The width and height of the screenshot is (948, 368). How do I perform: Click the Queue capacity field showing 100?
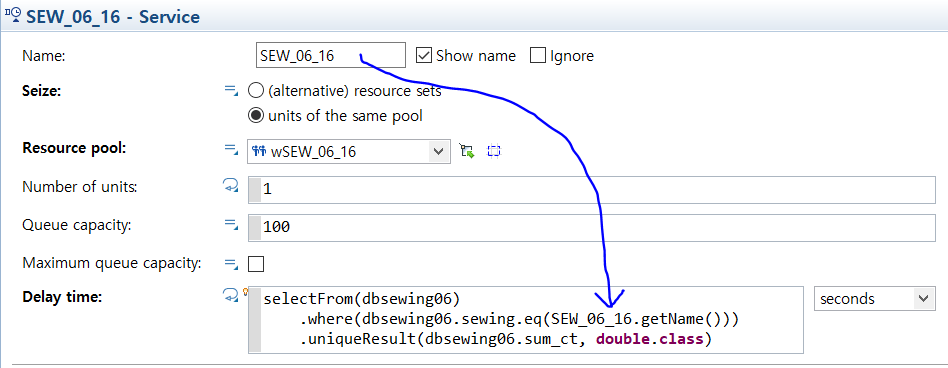tap(592, 228)
